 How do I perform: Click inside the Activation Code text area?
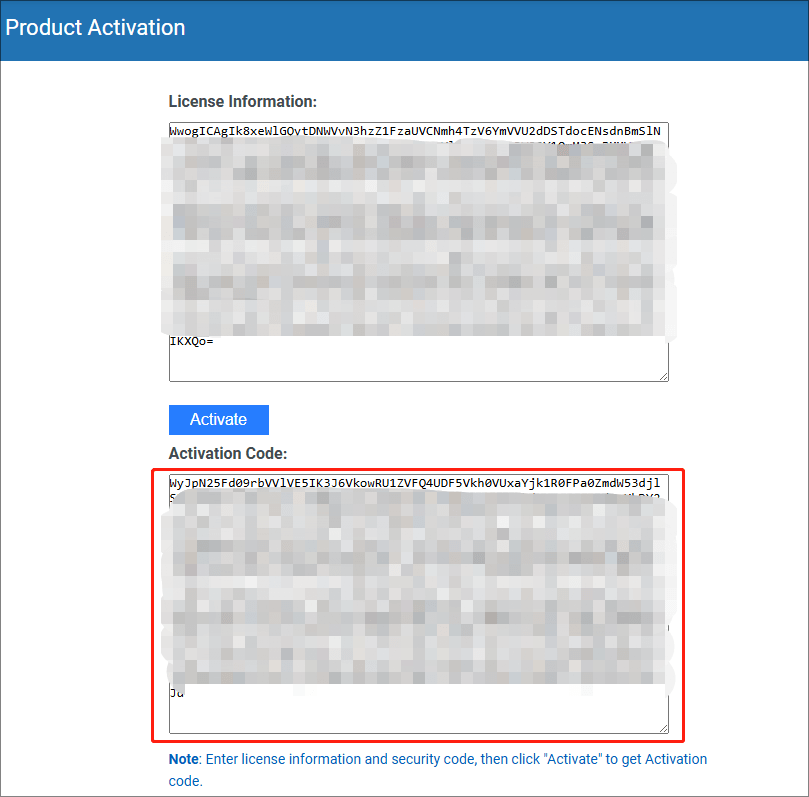[418, 604]
